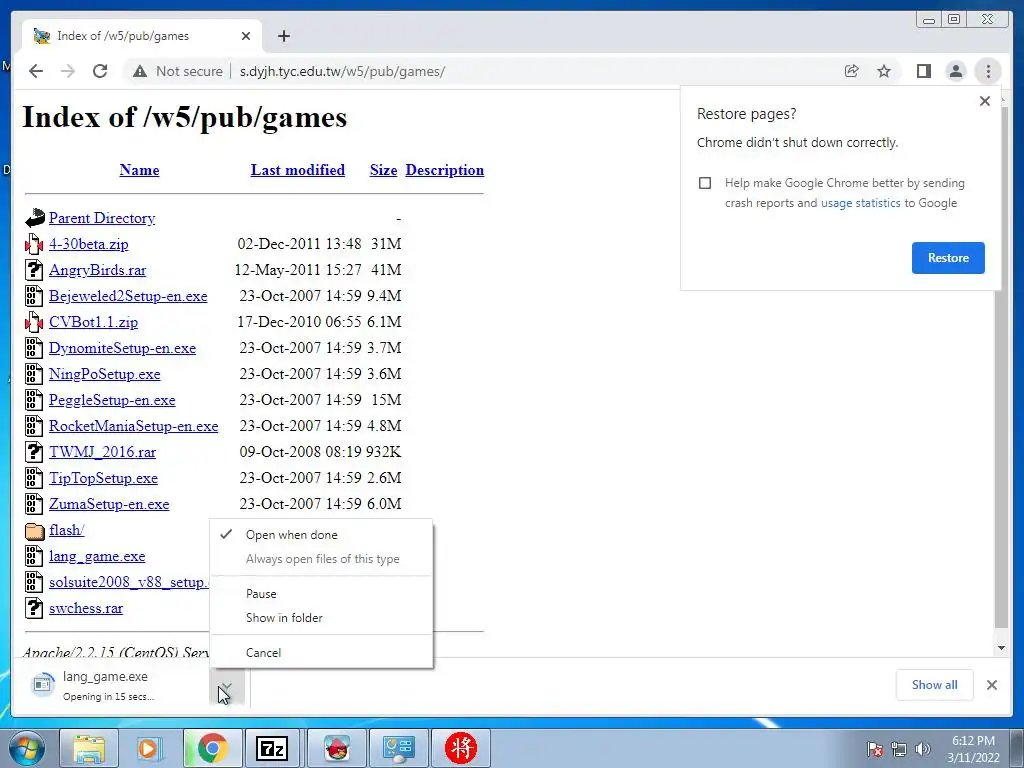Click the Restore button
This screenshot has width=1024, height=768.
(948, 258)
